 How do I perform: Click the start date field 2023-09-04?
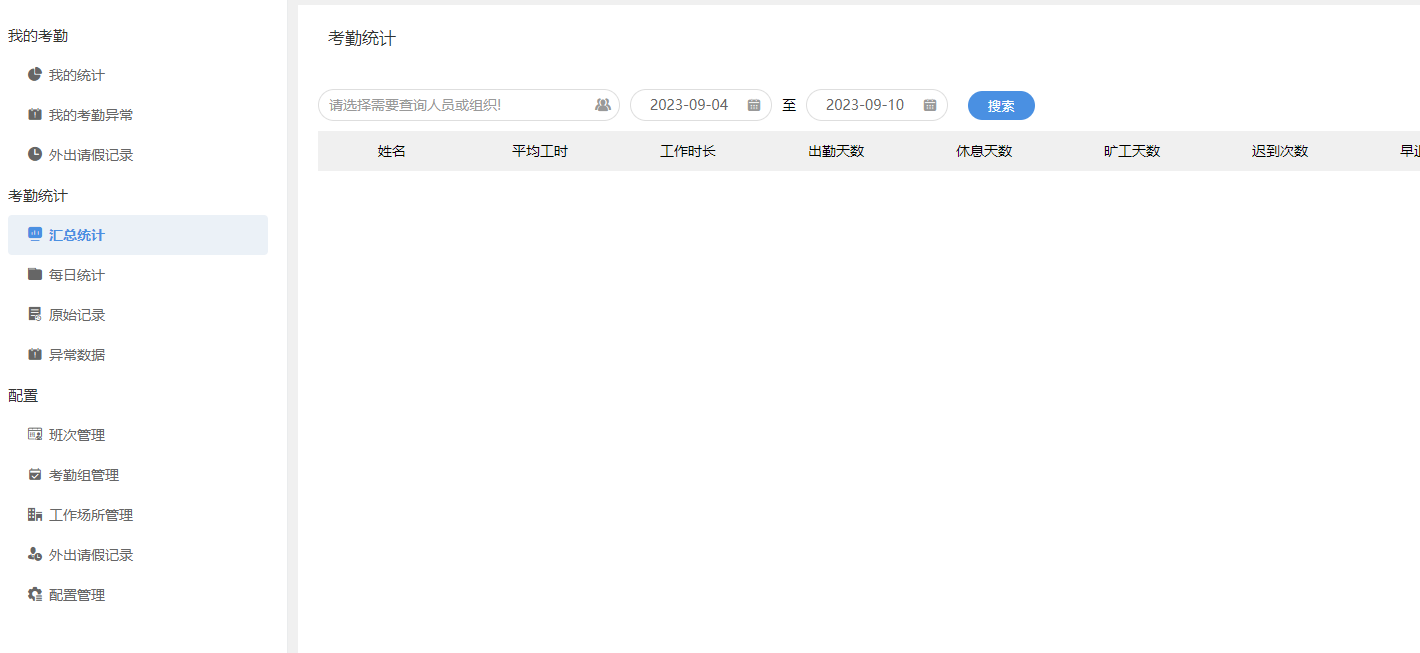click(701, 105)
